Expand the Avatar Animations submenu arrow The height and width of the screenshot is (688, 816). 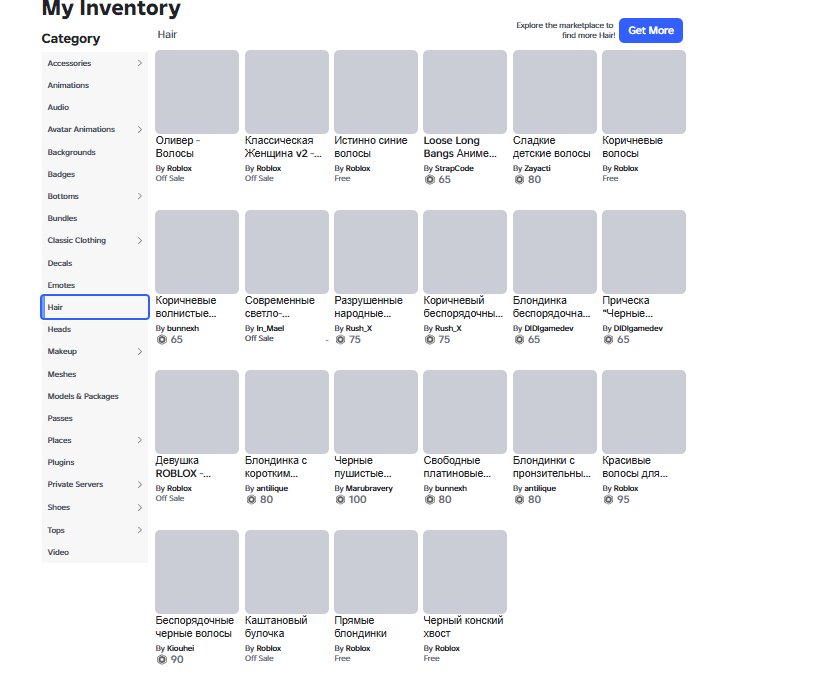coord(139,129)
